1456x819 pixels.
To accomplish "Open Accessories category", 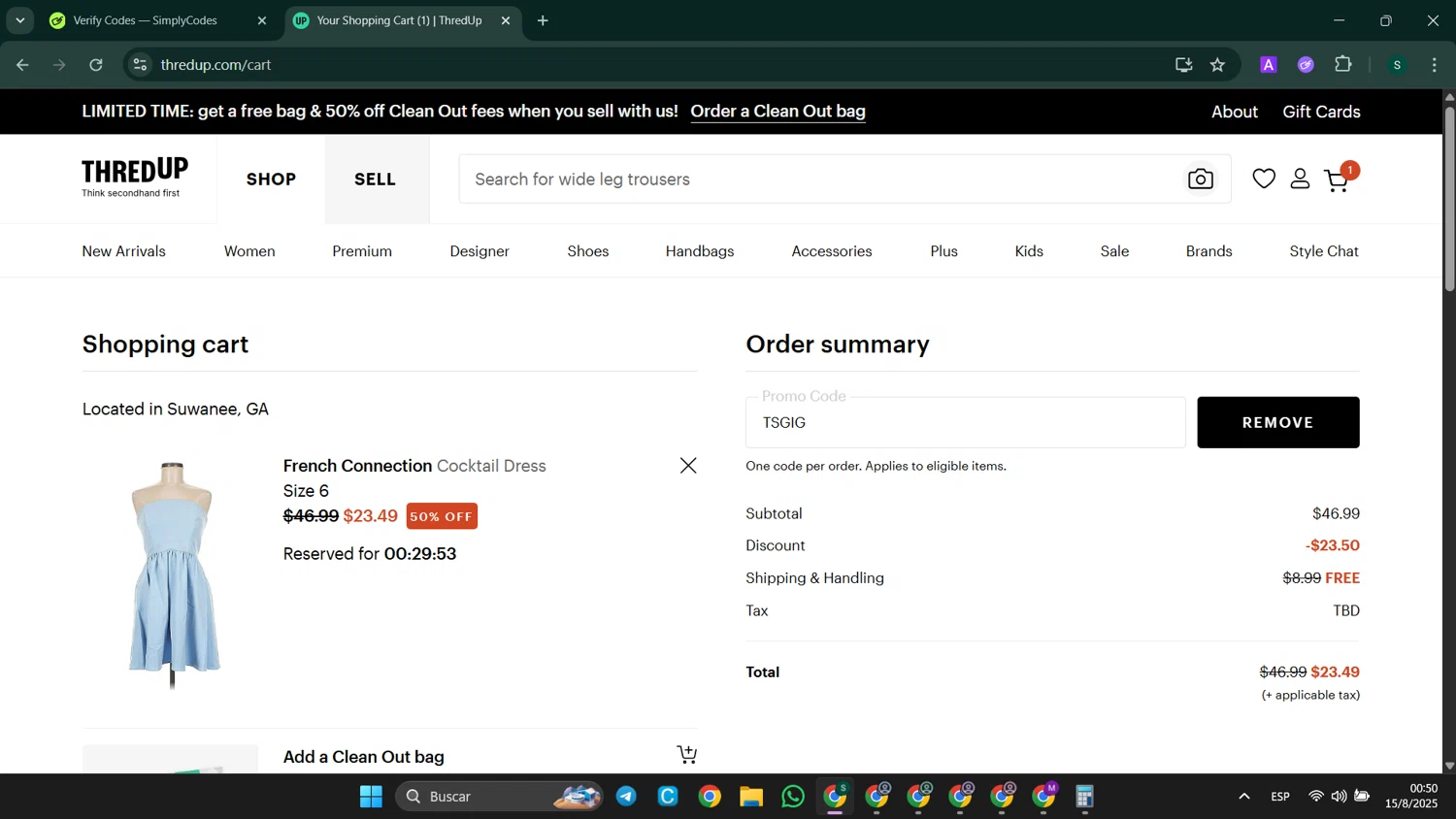I will pos(832,251).
